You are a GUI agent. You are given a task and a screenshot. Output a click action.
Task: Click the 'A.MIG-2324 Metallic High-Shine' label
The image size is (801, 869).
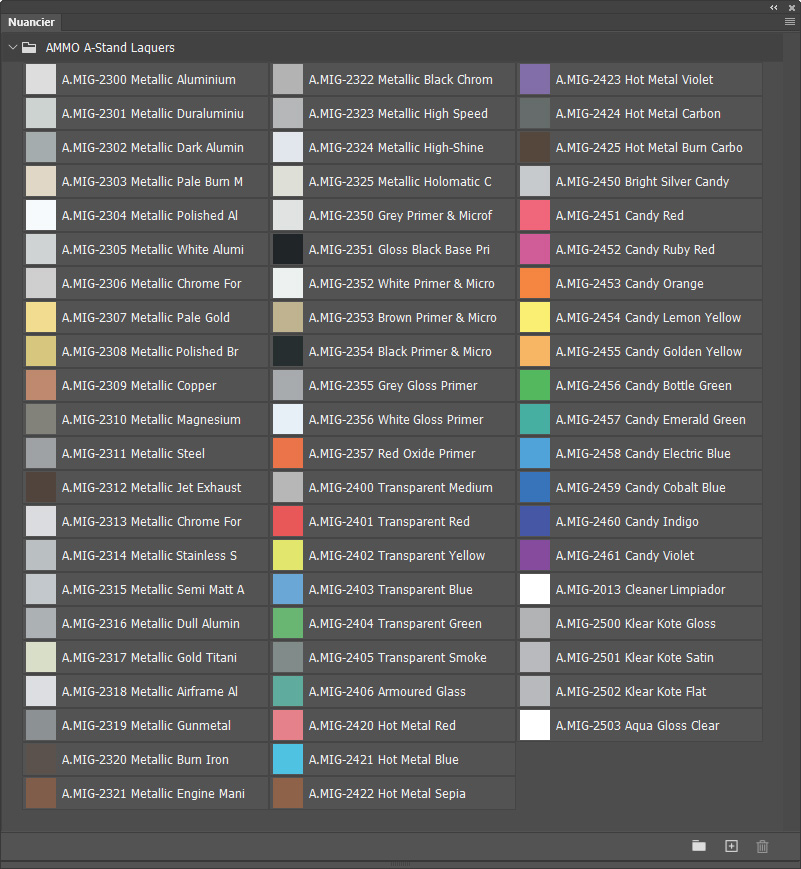[396, 147]
